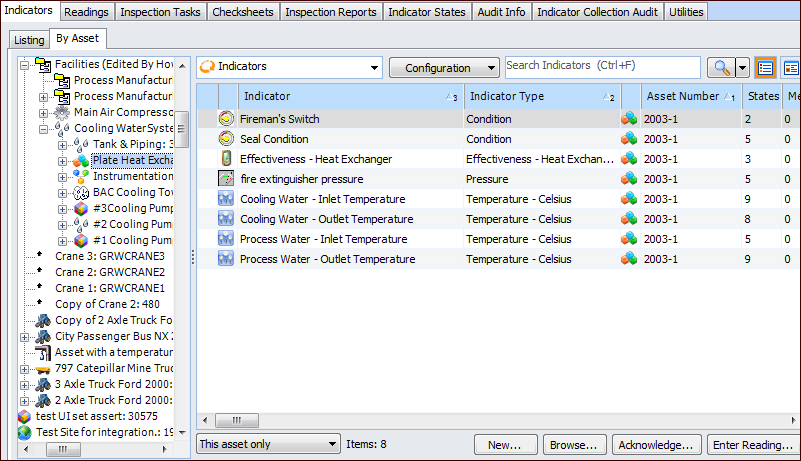This screenshot has height=461, width=801.
Task: Click the City Passenger Bus tree icon
Action: point(43,336)
